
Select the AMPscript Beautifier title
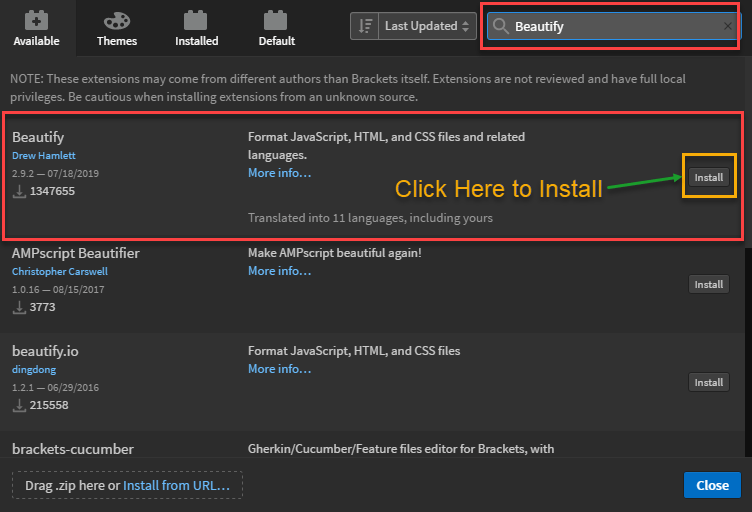tap(76, 253)
